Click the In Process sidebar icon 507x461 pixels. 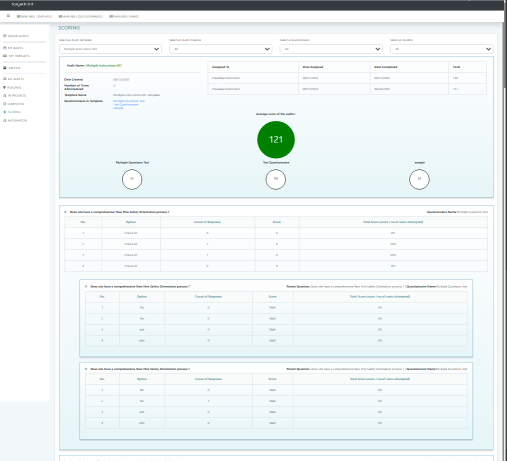coord(5,96)
